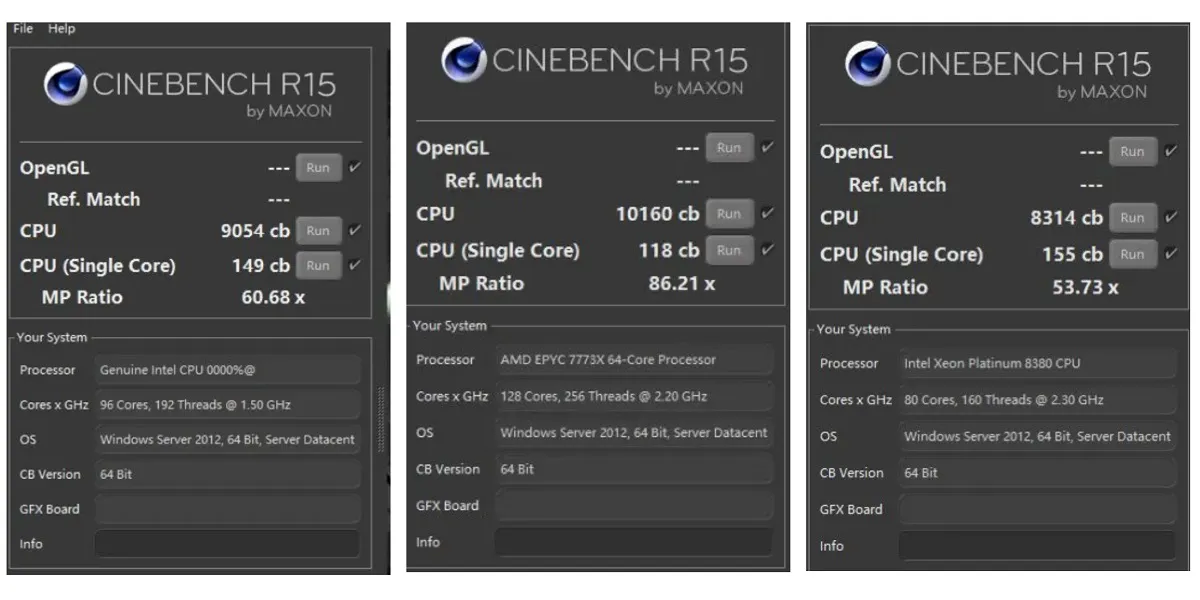This screenshot has height=600, width=1200.
Task: Click 'Ref. Match' label in left window
Action: pyautogui.click(x=93, y=199)
